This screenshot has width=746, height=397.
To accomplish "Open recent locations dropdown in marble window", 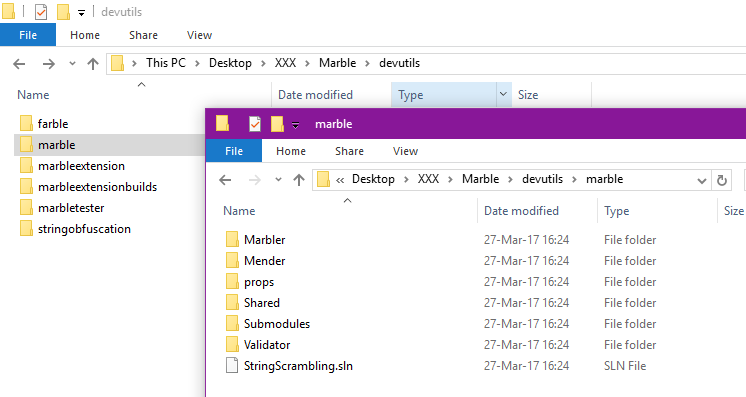I will (x=278, y=179).
